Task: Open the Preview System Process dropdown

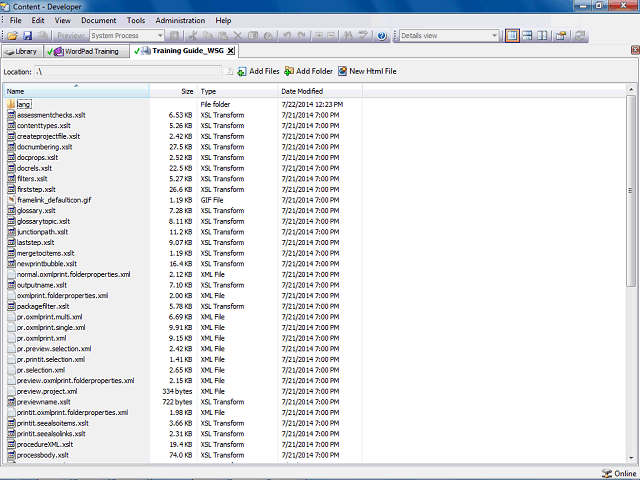Action: (x=160, y=36)
